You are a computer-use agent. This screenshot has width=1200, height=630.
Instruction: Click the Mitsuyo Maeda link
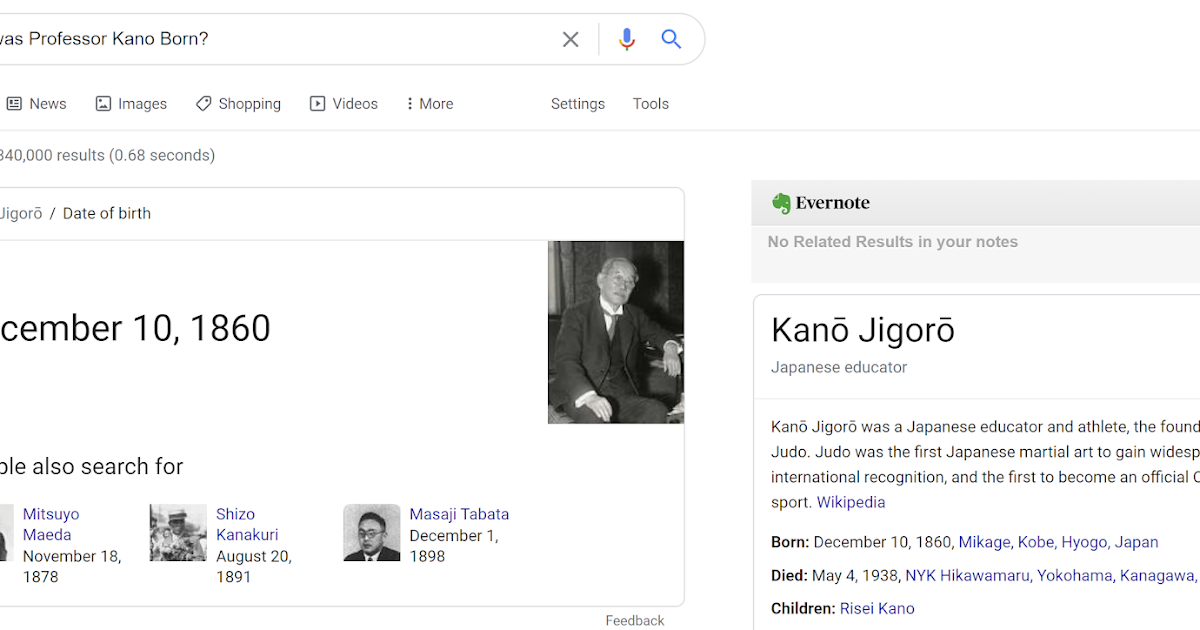pos(51,524)
